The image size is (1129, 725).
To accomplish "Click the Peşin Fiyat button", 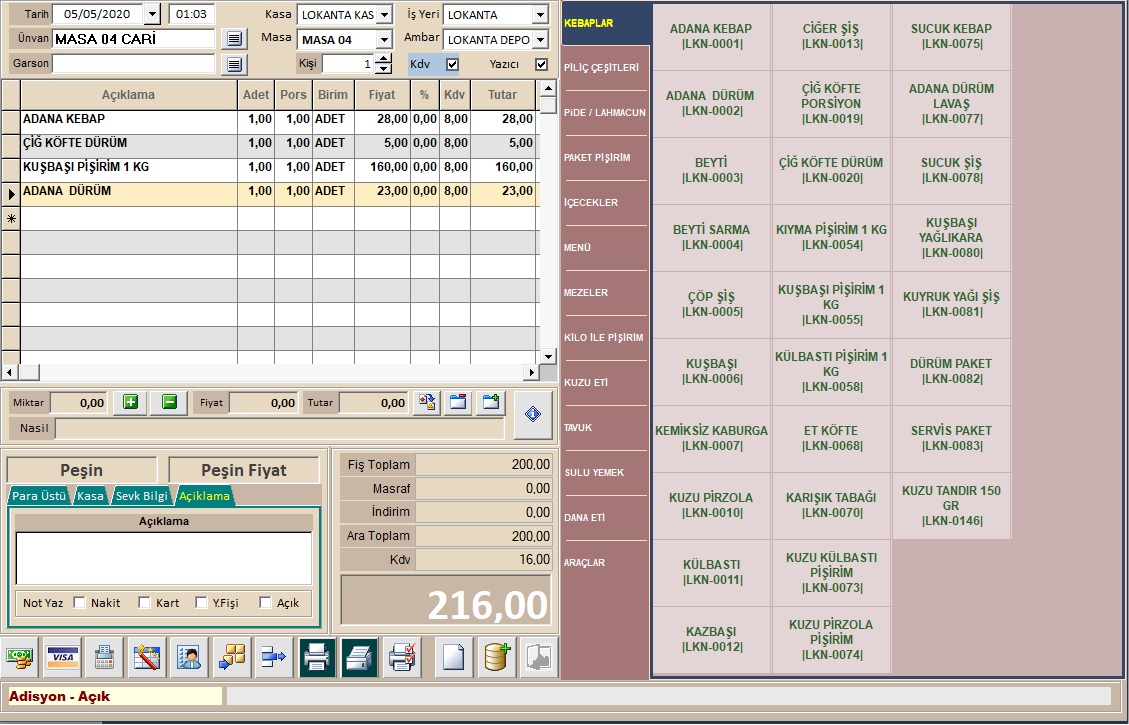I will point(244,470).
